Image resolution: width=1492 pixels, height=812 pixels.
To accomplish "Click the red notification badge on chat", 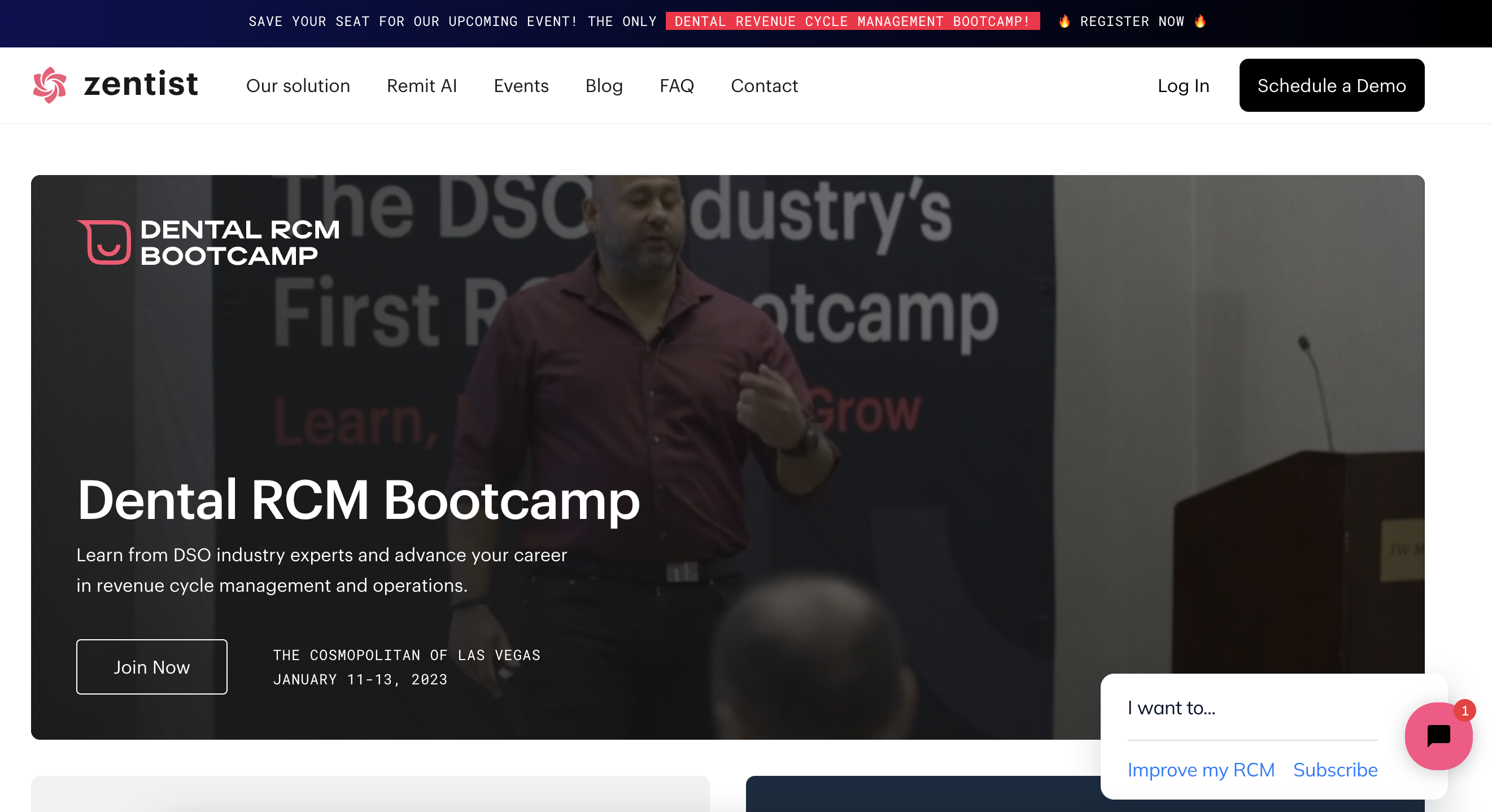I will [1465, 711].
